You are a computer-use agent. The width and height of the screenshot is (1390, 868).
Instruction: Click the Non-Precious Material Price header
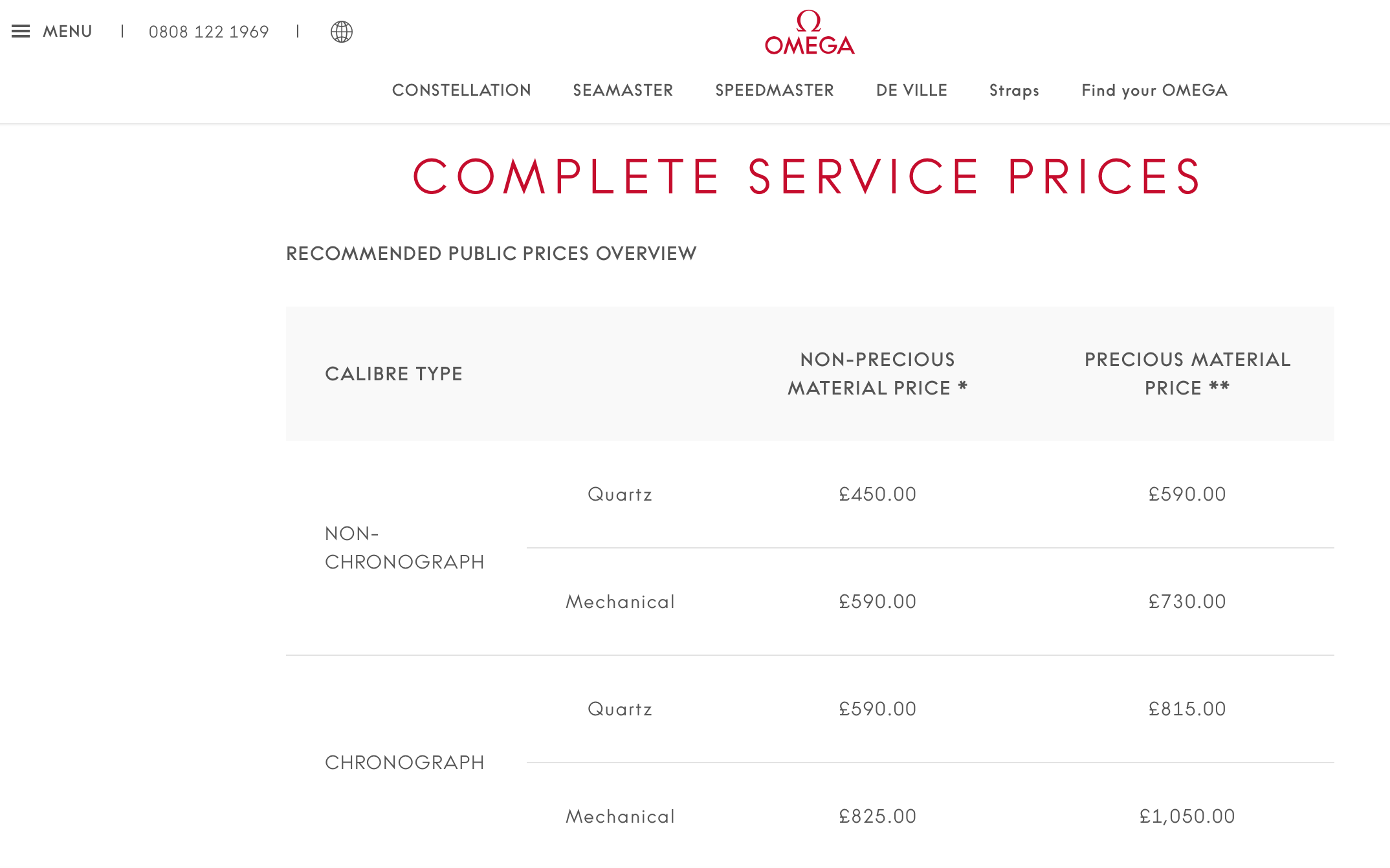877,374
